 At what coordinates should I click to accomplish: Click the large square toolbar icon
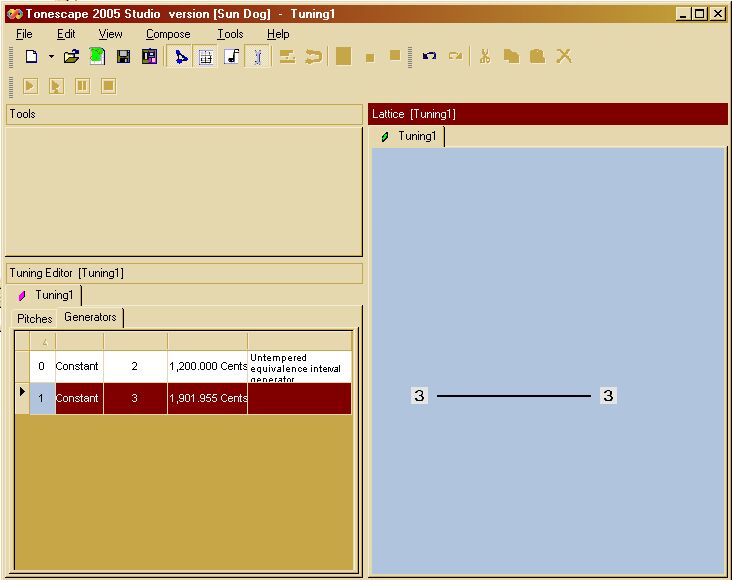coord(343,57)
